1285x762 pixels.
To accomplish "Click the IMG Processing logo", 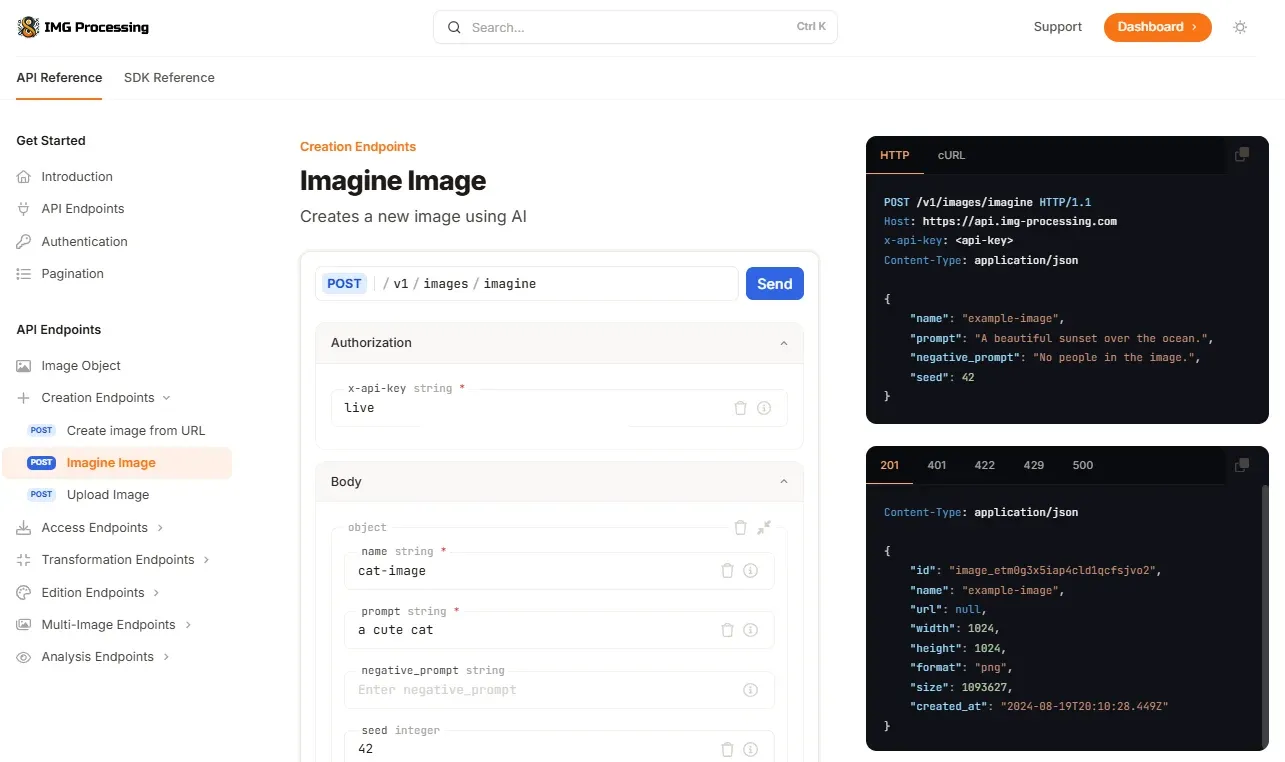I will (83, 28).
